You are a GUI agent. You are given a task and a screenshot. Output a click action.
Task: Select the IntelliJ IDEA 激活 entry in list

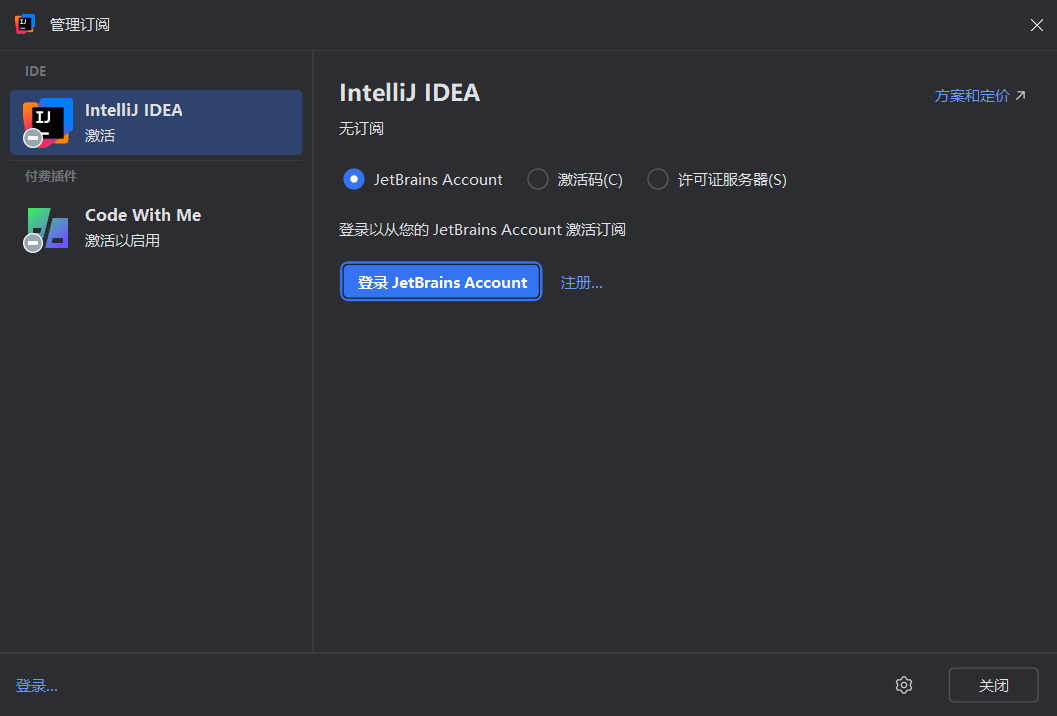click(x=156, y=122)
